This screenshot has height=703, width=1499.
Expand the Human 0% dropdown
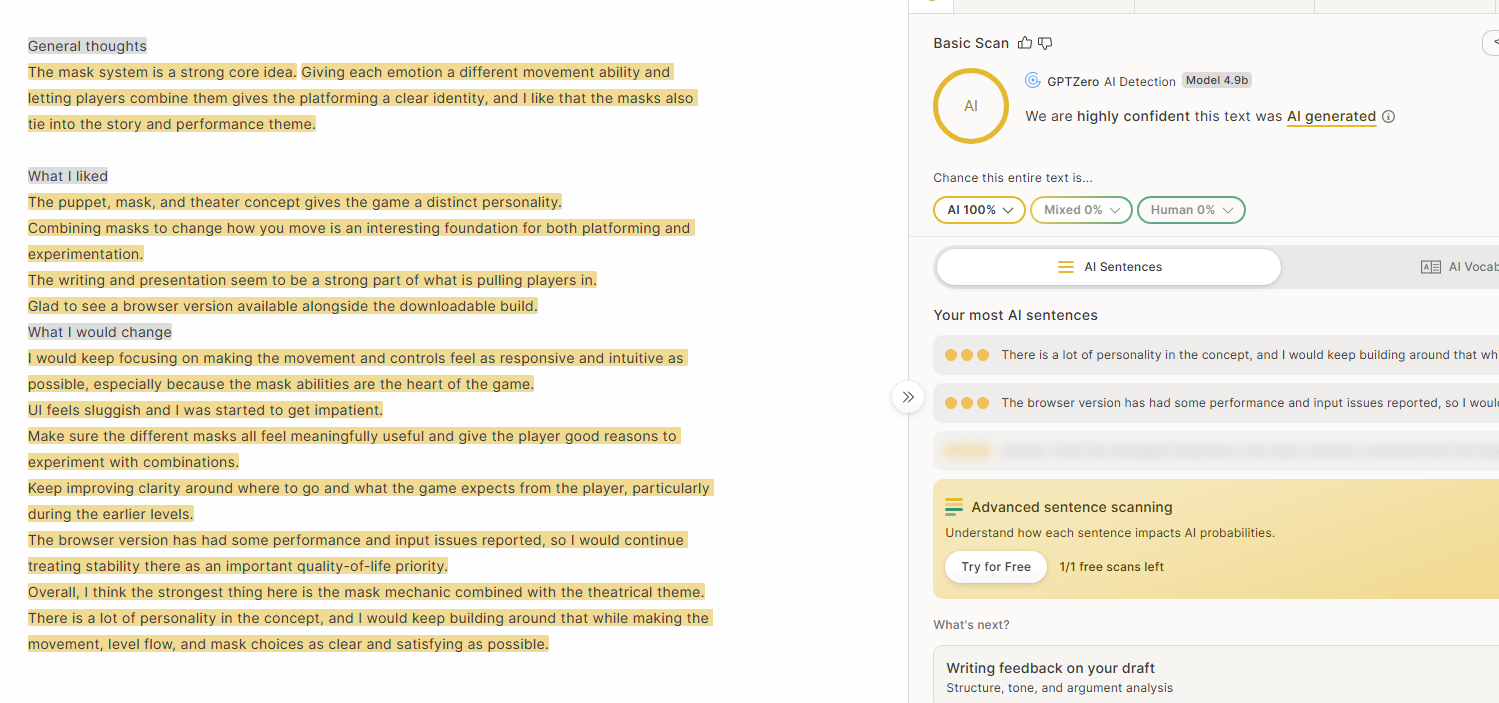[1191, 210]
